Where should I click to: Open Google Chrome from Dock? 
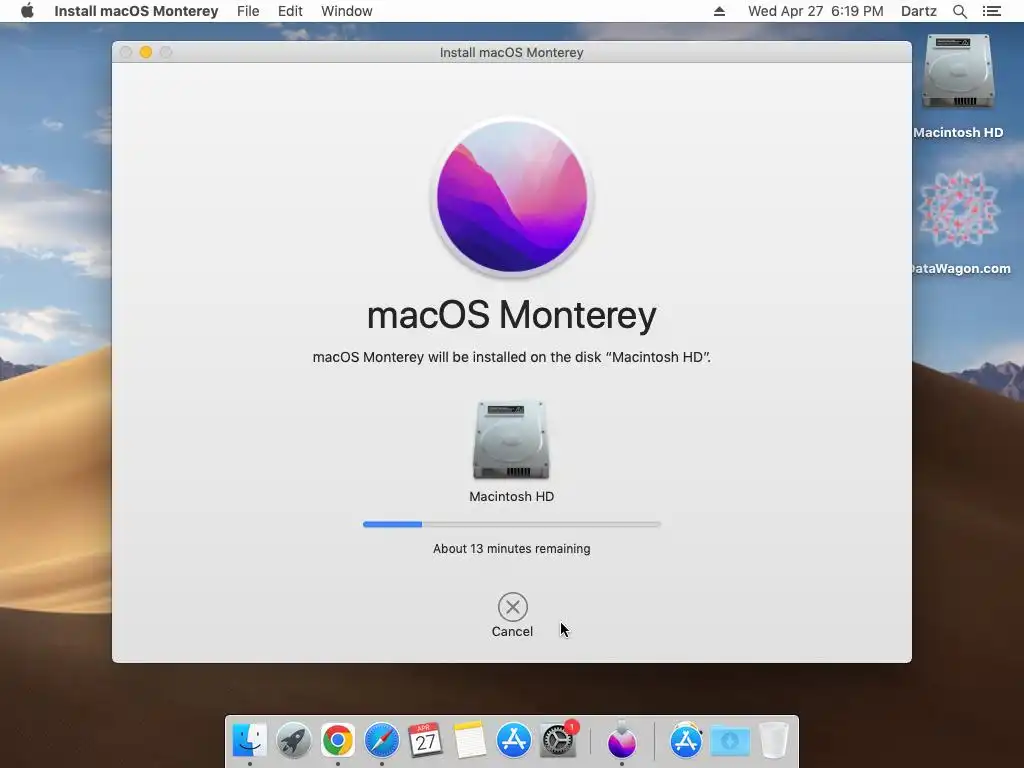pyautogui.click(x=338, y=741)
